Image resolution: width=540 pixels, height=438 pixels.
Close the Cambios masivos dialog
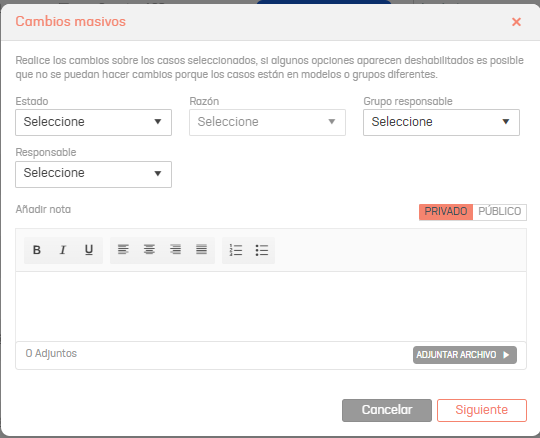pyautogui.click(x=516, y=22)
